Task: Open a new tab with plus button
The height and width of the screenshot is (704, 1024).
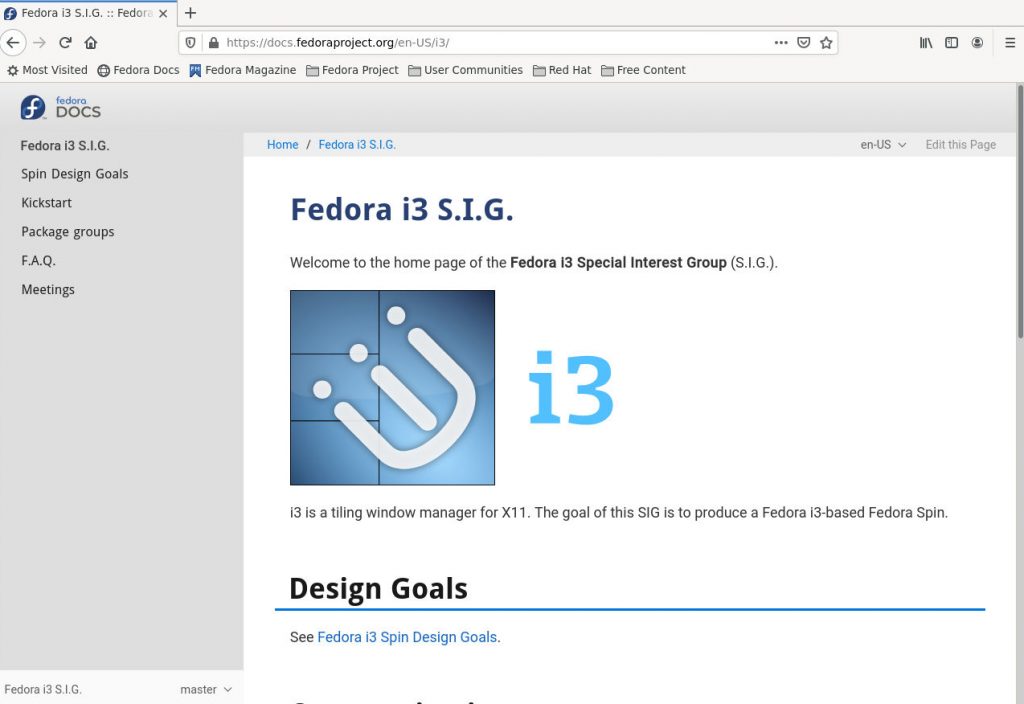Action: (190, 13)
